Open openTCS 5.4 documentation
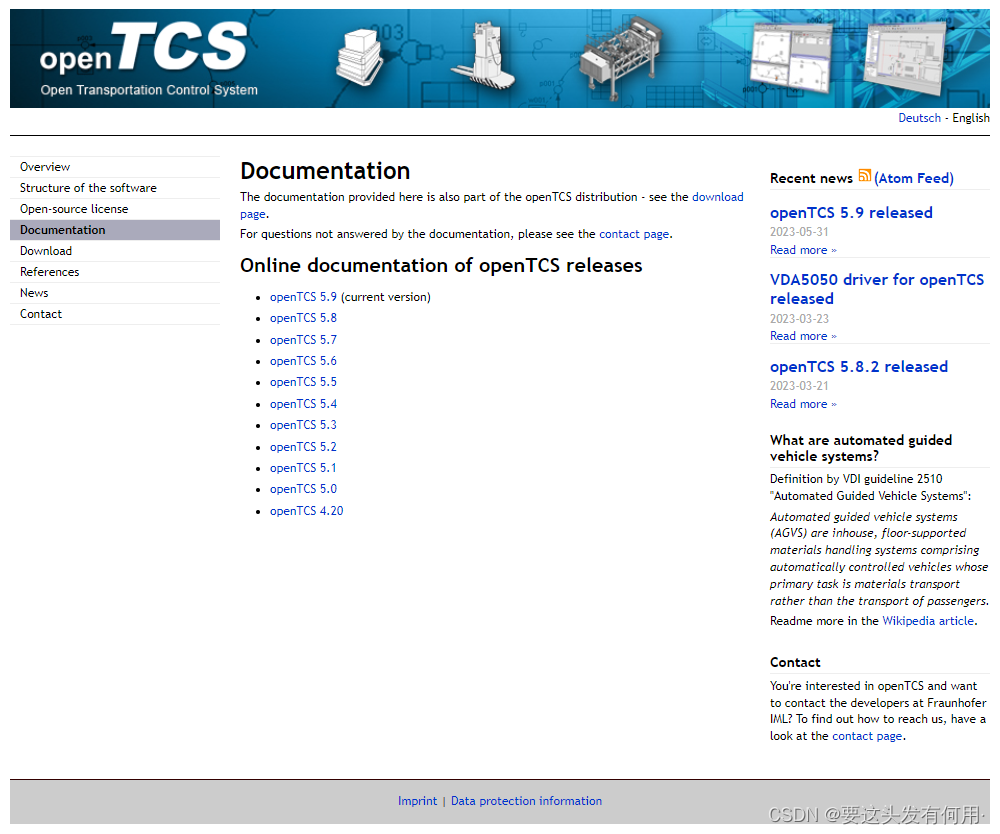 pos(303,404)
